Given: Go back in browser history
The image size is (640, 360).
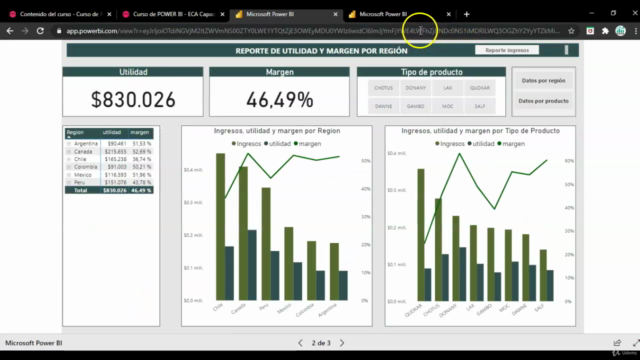Looking at the screenshot, I should (x=10, y=31).
